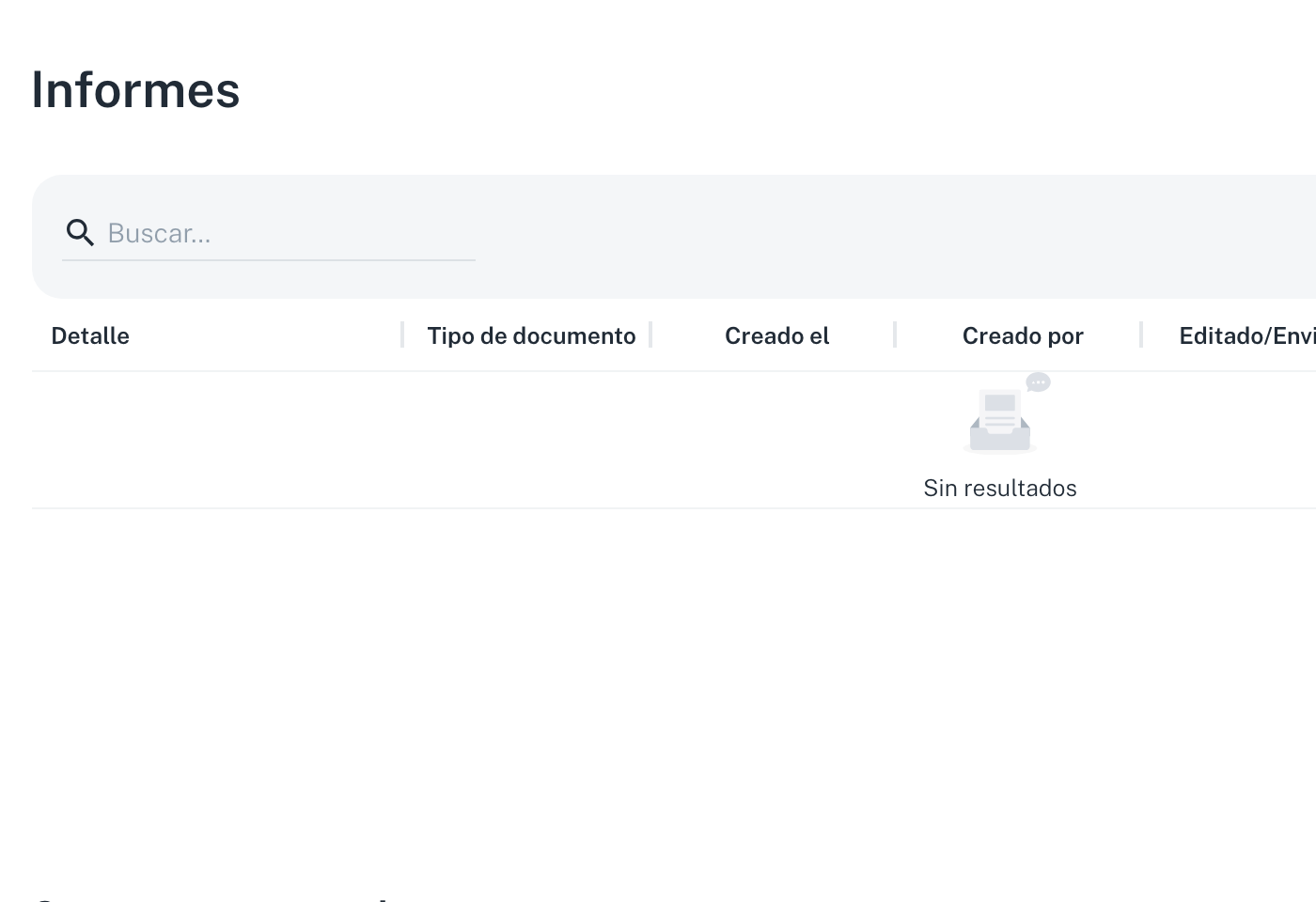Screen dimensions: 1316x902
Task: Sort by the Detalle column header
Action: 90,335
